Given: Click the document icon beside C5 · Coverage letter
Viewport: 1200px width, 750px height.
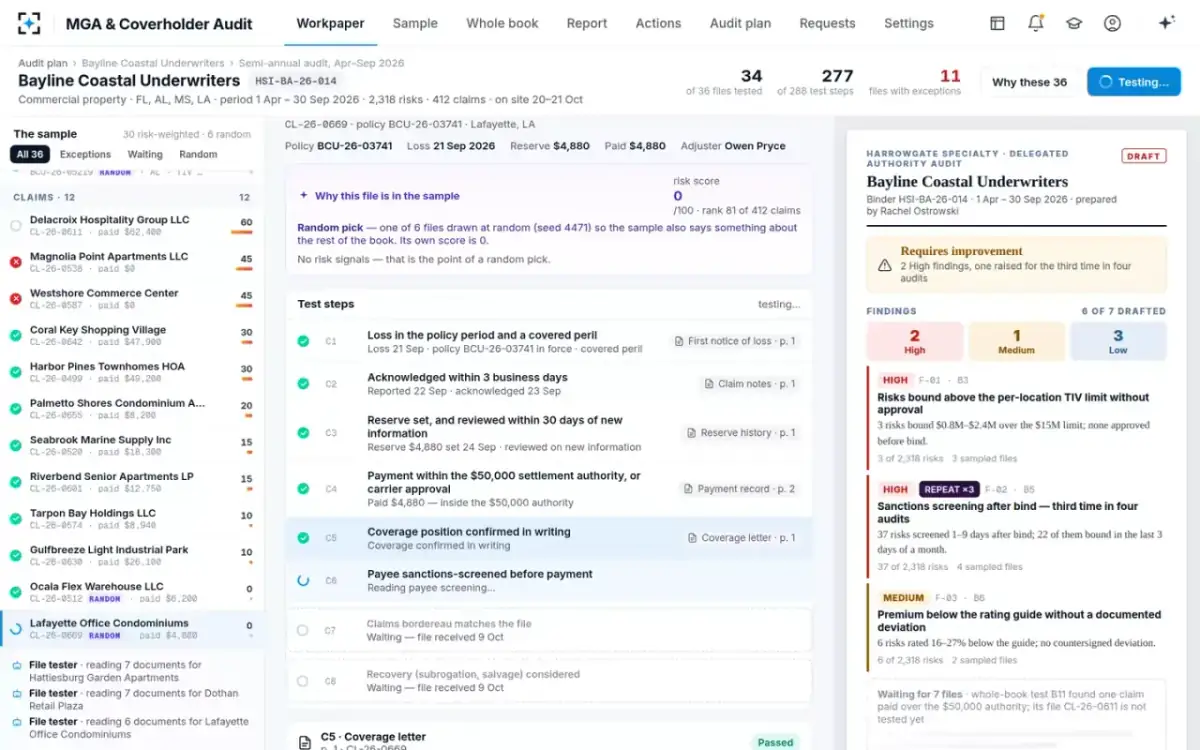Looking at the screenshot, I should click(305, 742).
